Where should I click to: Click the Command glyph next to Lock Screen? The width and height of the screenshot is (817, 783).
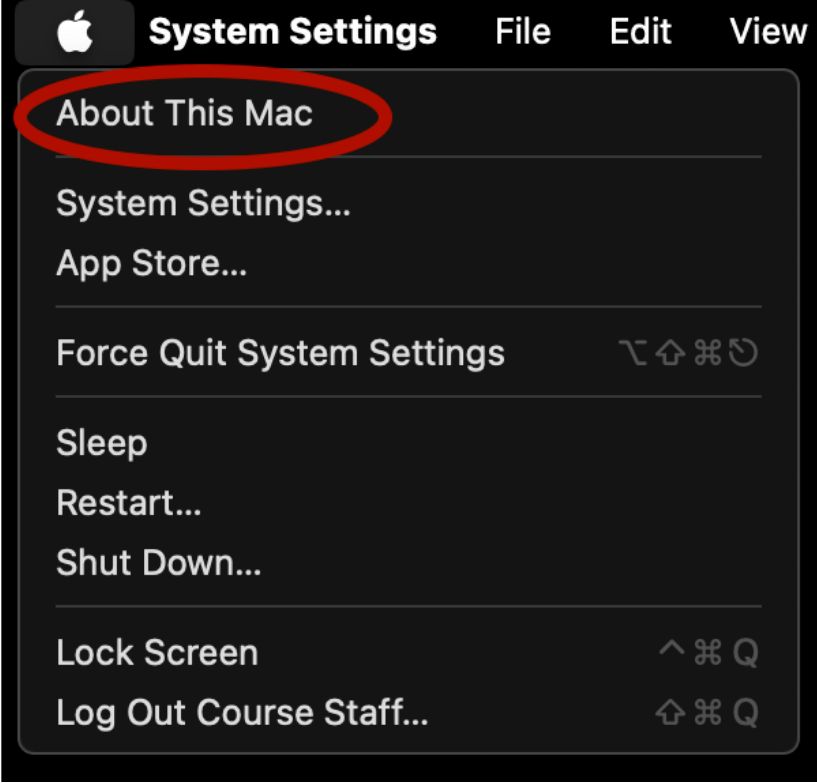(x=706, y=651)
